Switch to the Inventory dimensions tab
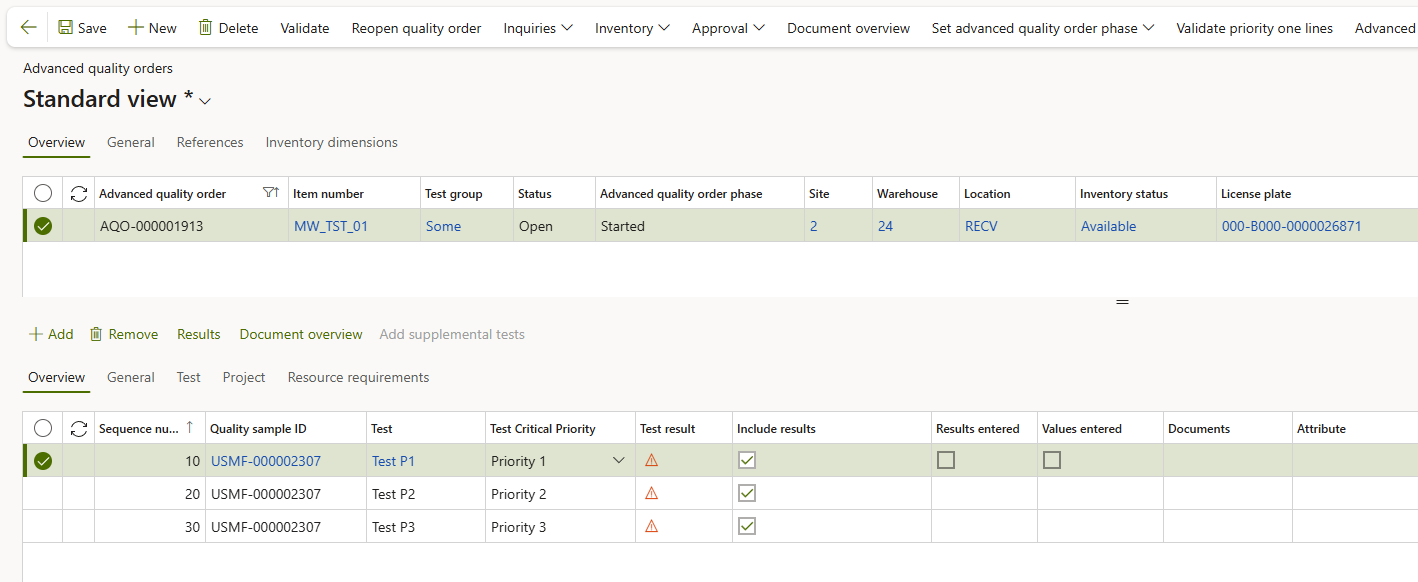1418x582 pixels. [331, 143]
